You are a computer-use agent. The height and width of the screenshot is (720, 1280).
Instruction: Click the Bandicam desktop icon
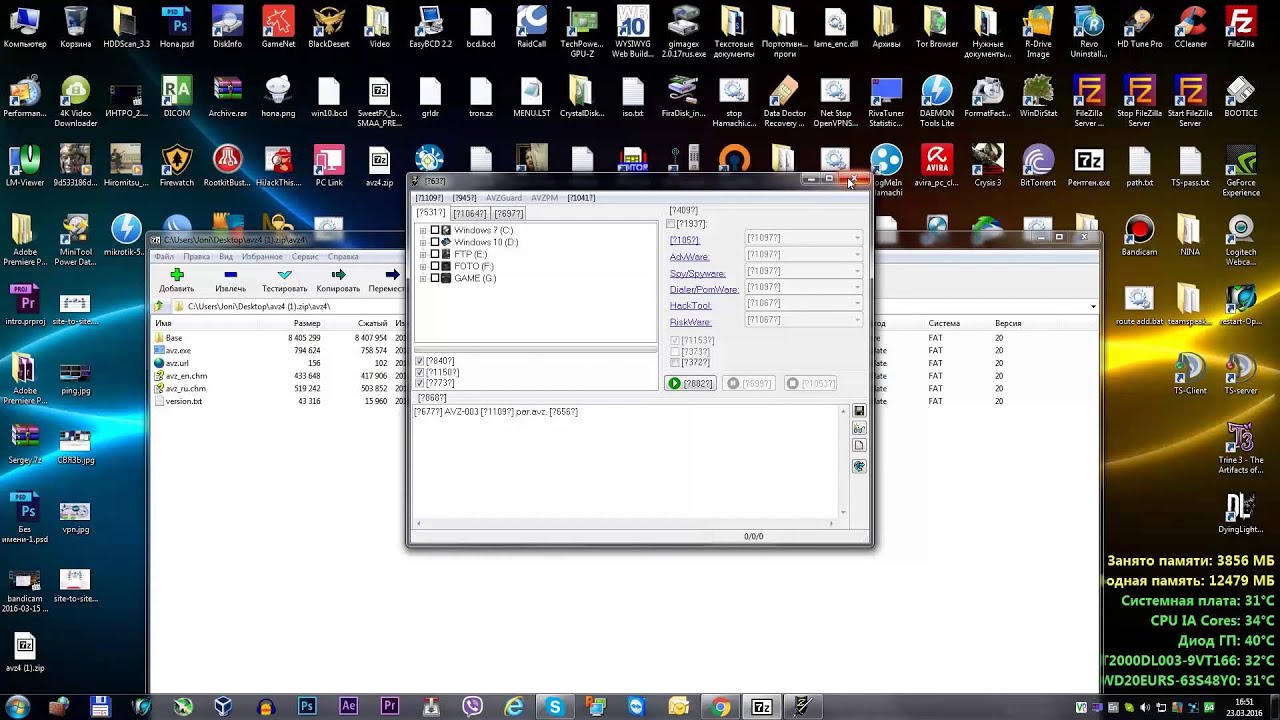click(1139, 236)
